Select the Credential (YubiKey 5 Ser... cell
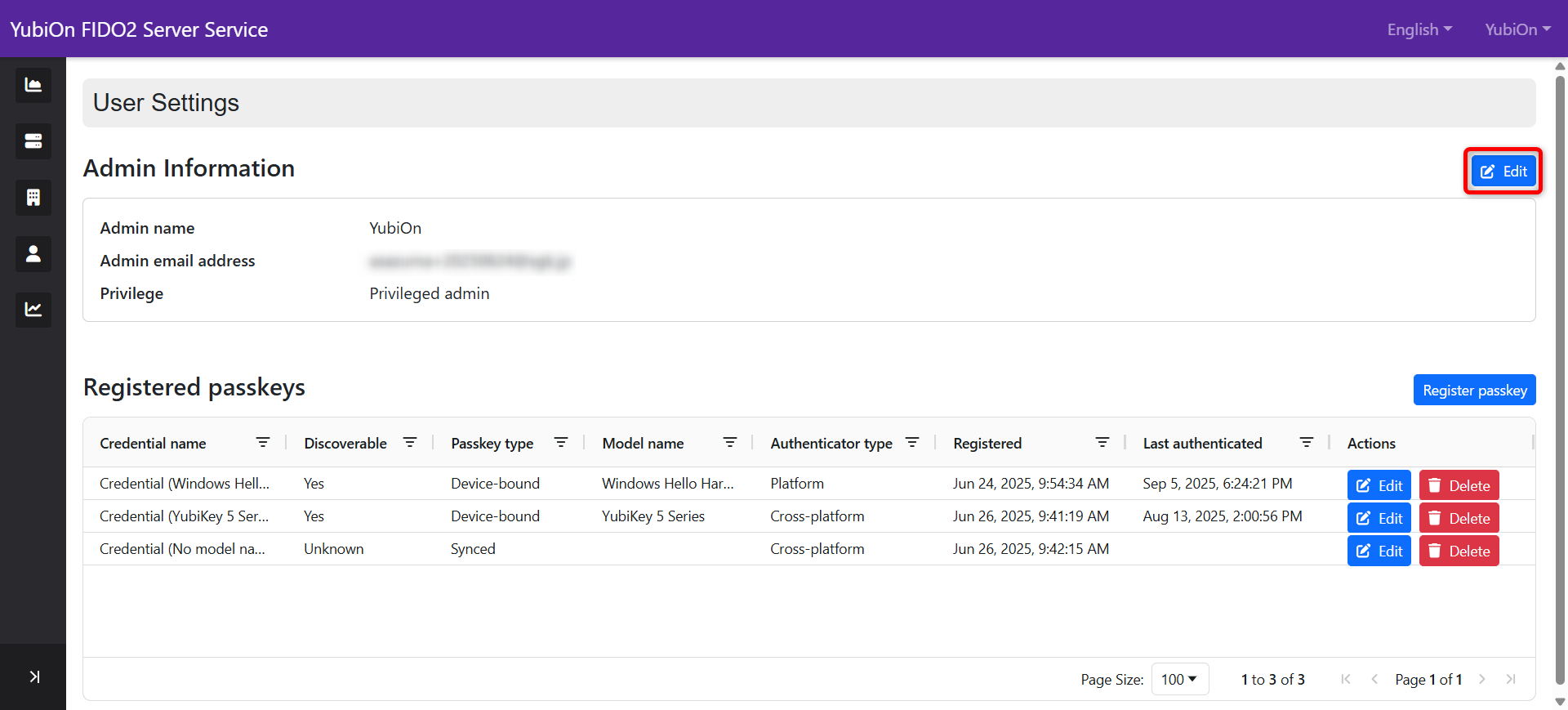Image resolution: width=1568 pixels, height=710 pixels. [184, 516]
